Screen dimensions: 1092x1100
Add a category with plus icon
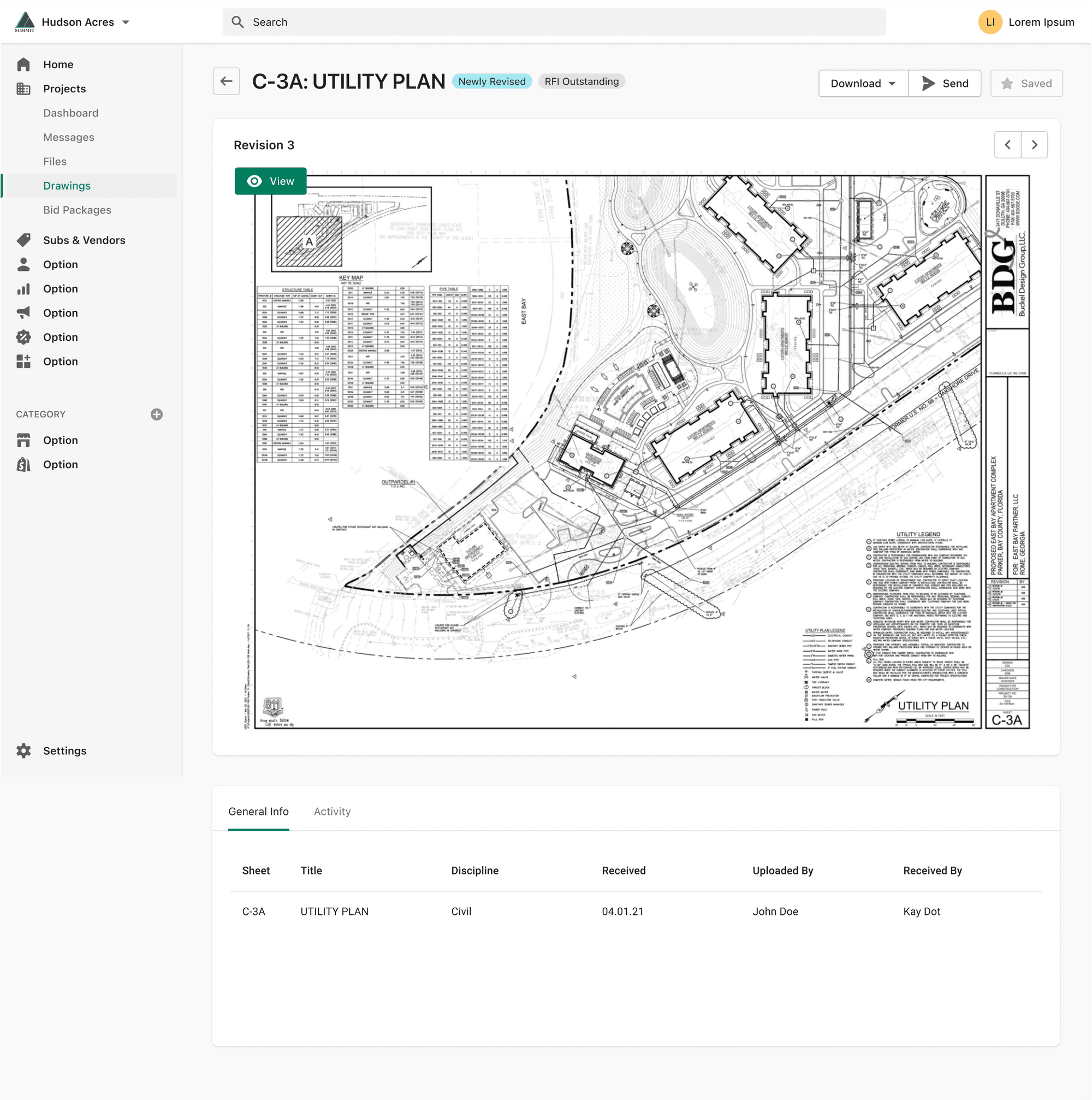(x=157, y=415)
